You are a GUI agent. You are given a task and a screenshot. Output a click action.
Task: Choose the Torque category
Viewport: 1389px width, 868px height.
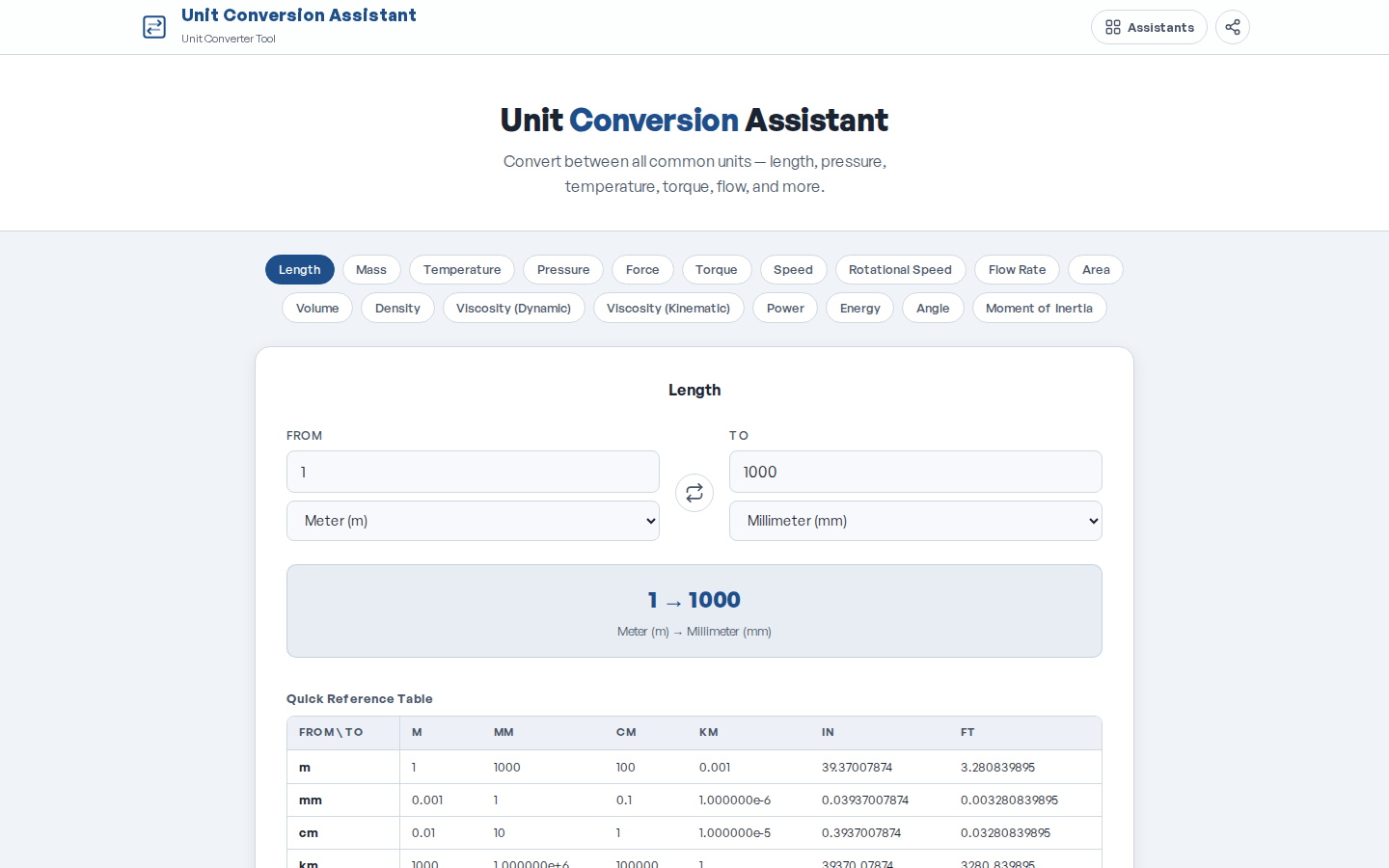[717, 270]
